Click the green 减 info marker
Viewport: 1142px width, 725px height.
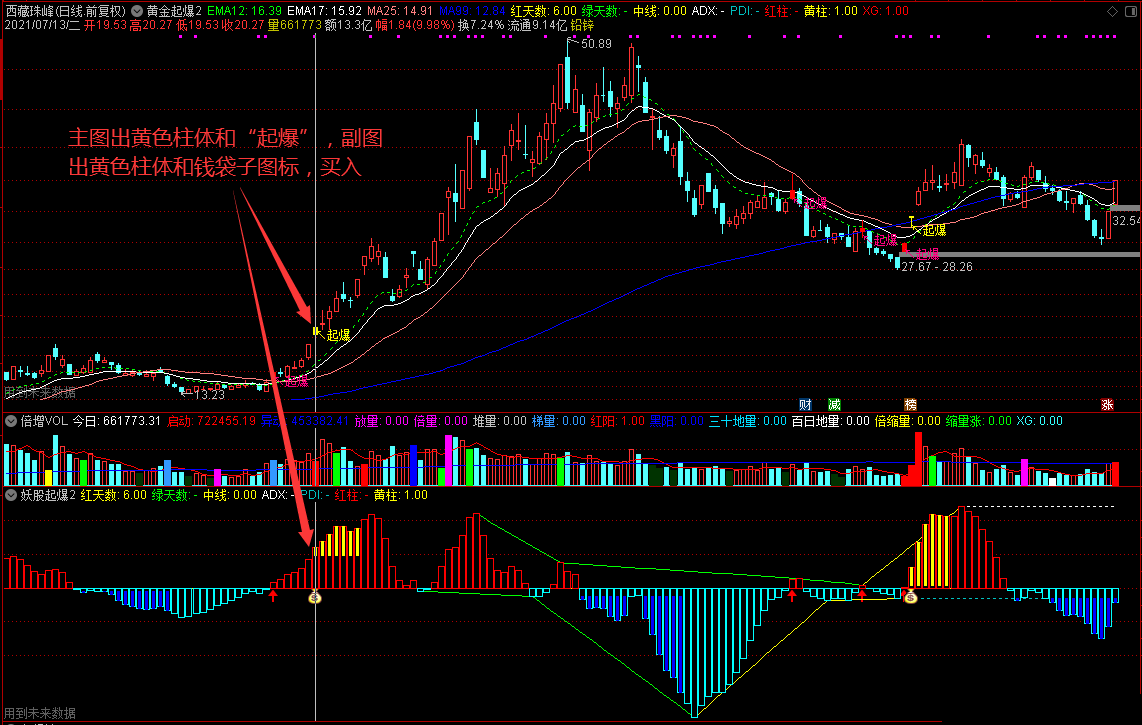click(834, 404)
